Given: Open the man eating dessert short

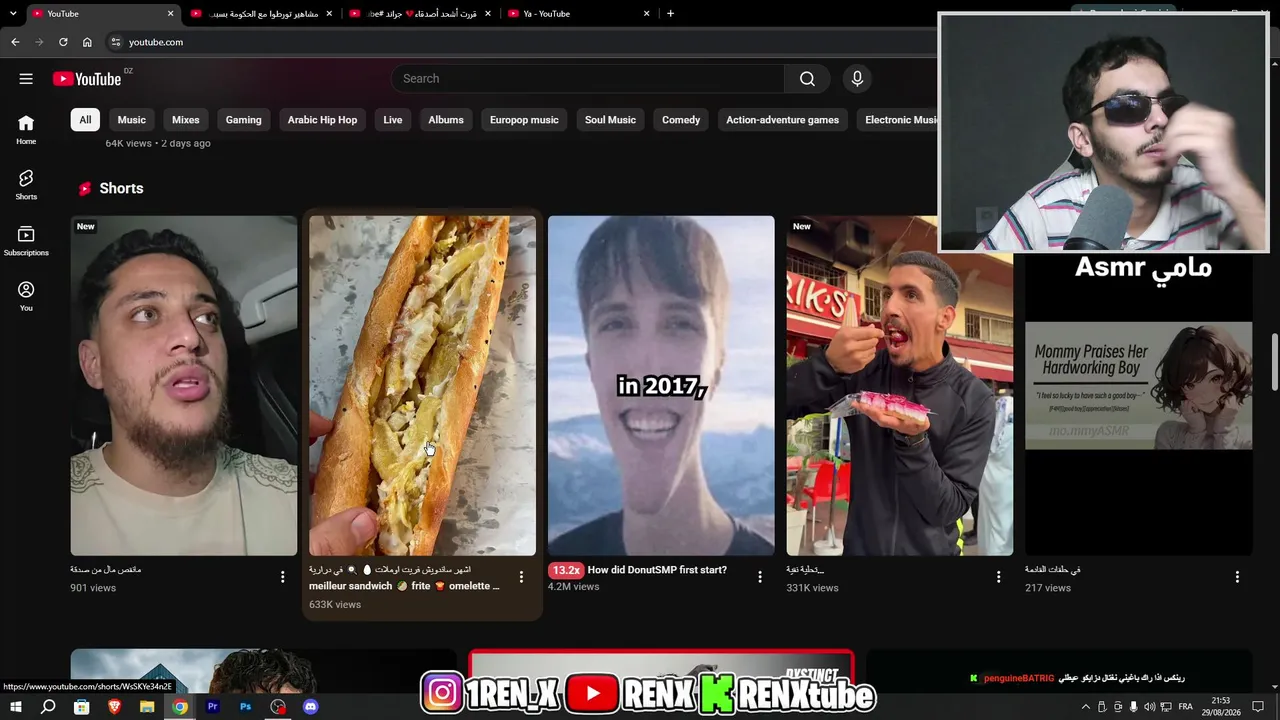Looking at the screenshot, I should (x=900, y=386).
